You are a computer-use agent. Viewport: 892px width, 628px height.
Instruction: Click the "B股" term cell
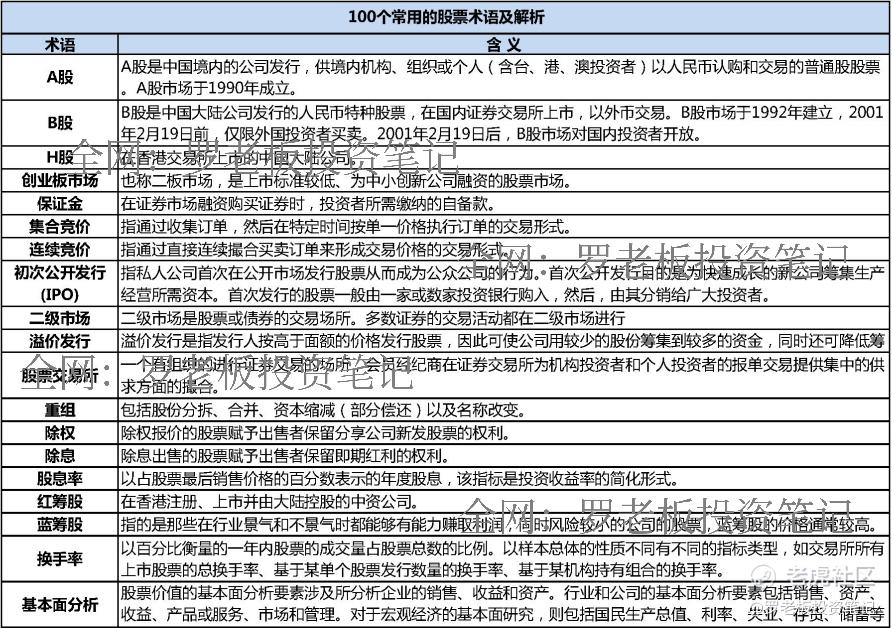[60, 123]
